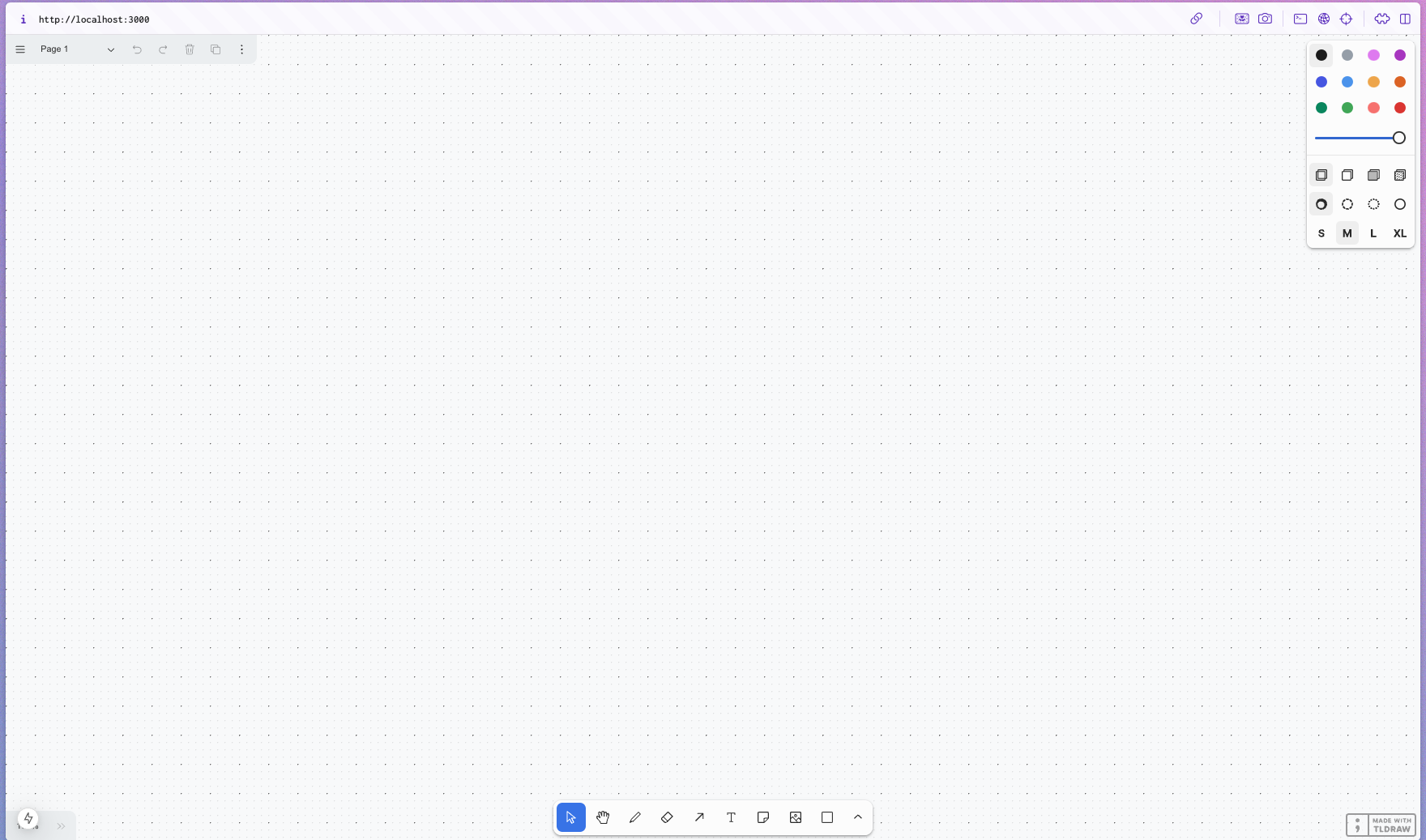Choose red color swatch
The height and width of the screenshot is (840, 1426).
(x=1400, y=108)
